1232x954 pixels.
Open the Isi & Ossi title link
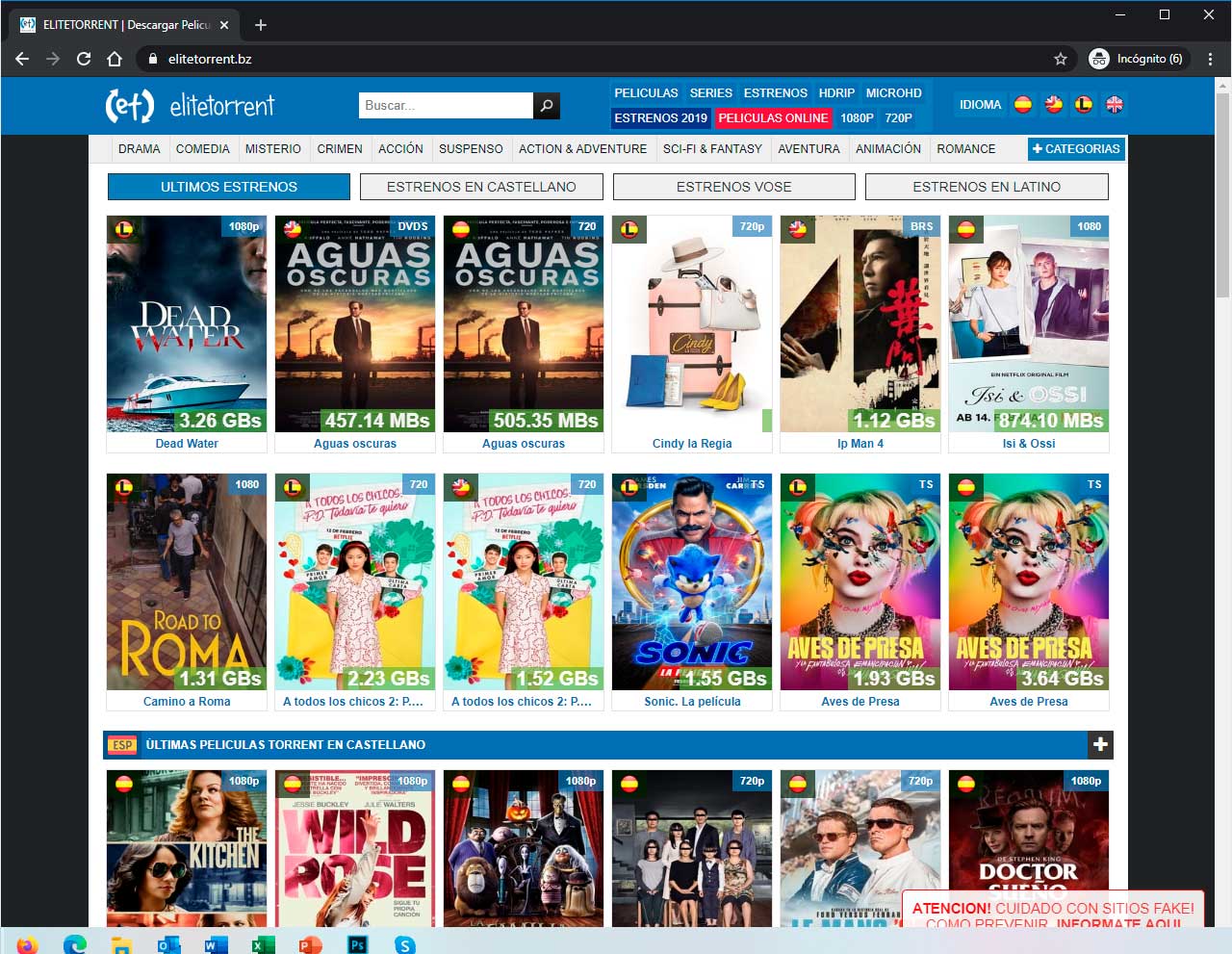1029,444
